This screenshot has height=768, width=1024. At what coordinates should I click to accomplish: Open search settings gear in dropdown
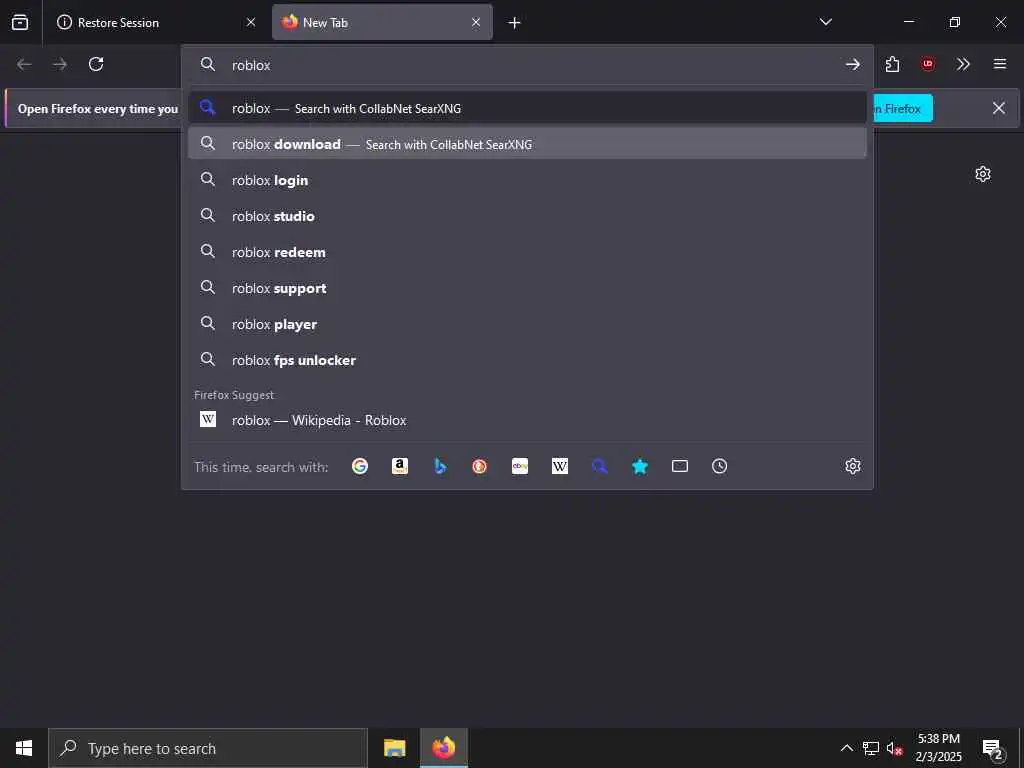[x=853, y=466]
